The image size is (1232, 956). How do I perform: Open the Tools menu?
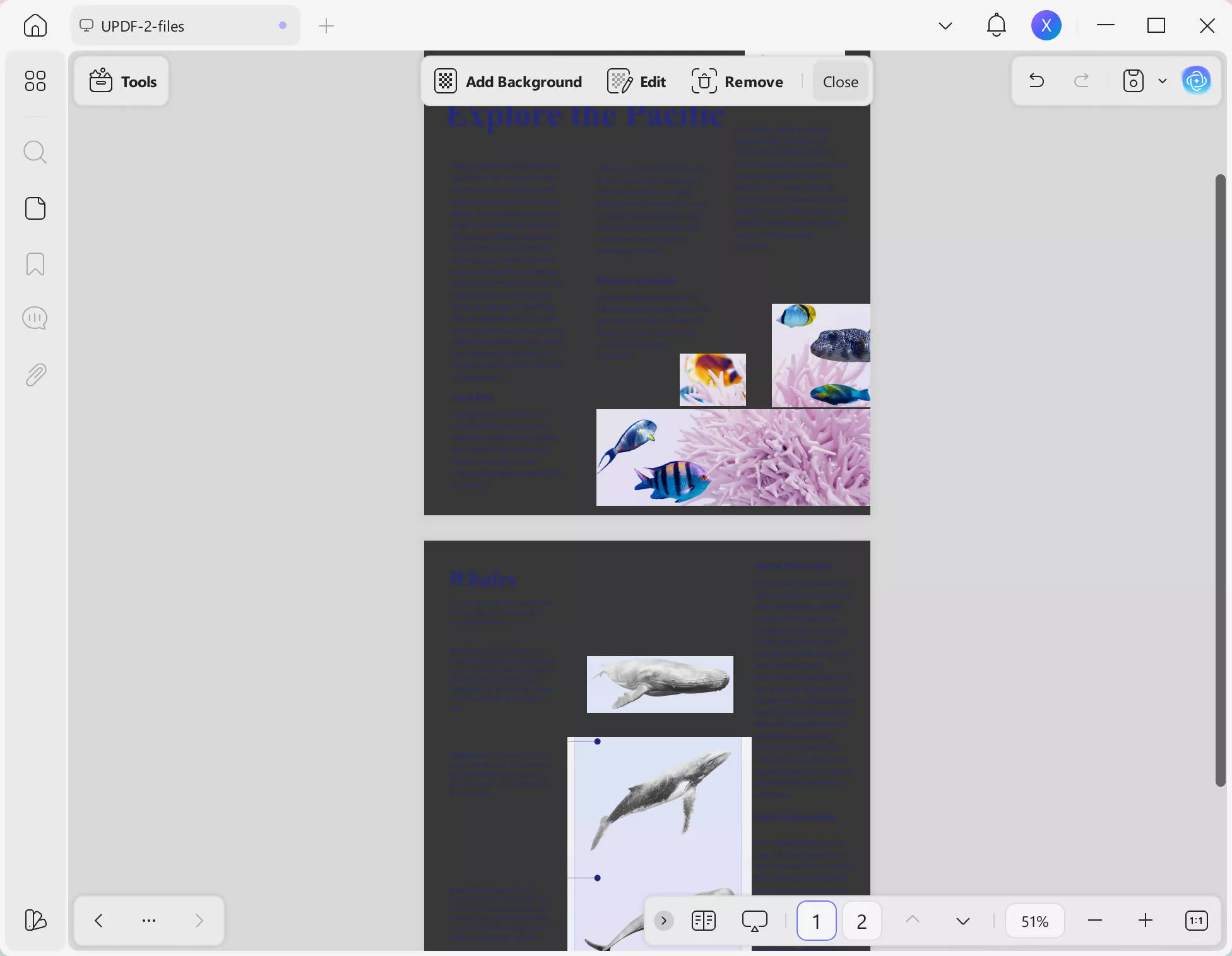click(122, 81)
